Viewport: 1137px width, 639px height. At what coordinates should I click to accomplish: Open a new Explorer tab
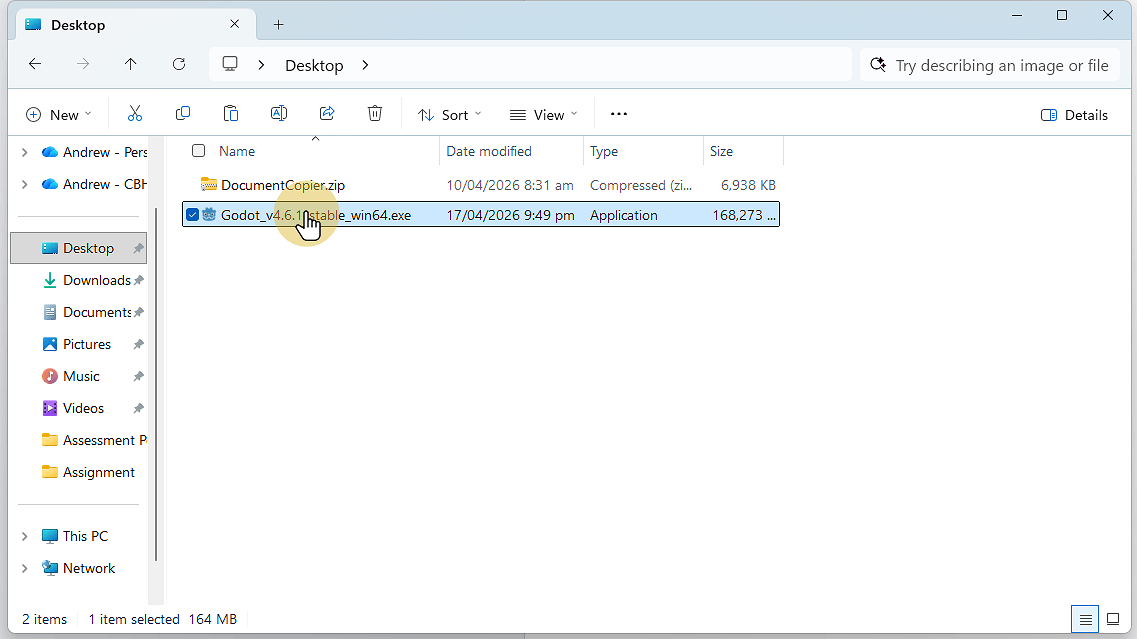tap(278, 23)
